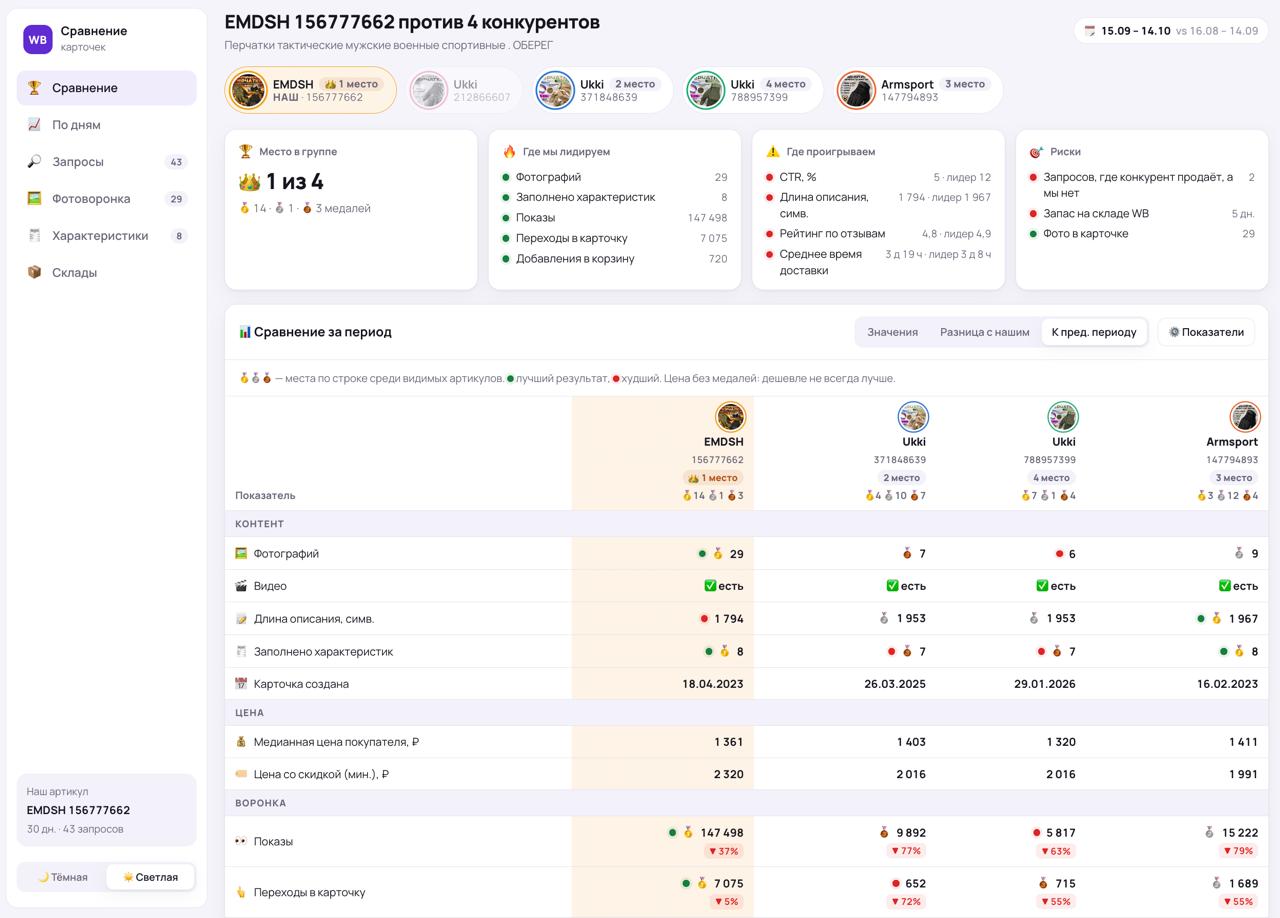
Task: Switch to Светлая theme
Action: [150, 877]
